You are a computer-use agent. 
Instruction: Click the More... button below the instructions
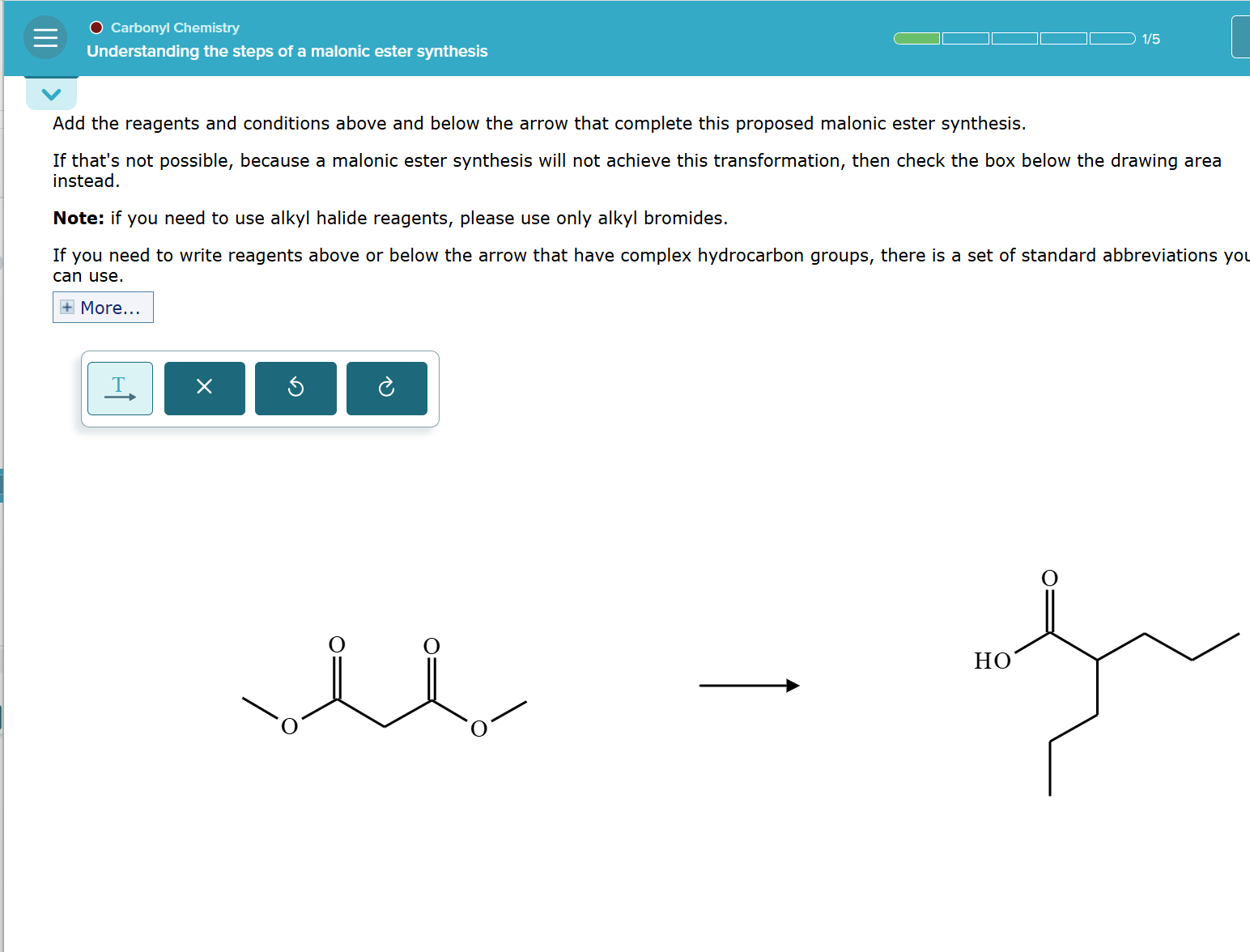point(103,308)
